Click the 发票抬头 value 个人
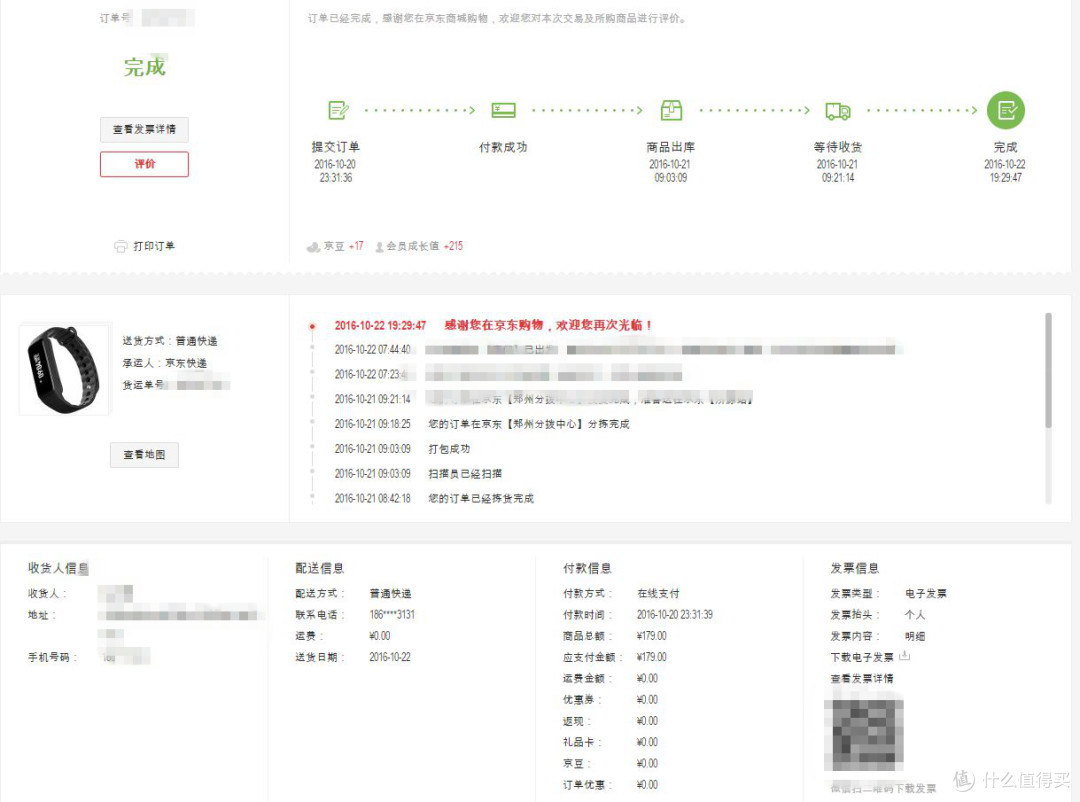This screenshot has width=1080, height=802. (x=915, y=615)
